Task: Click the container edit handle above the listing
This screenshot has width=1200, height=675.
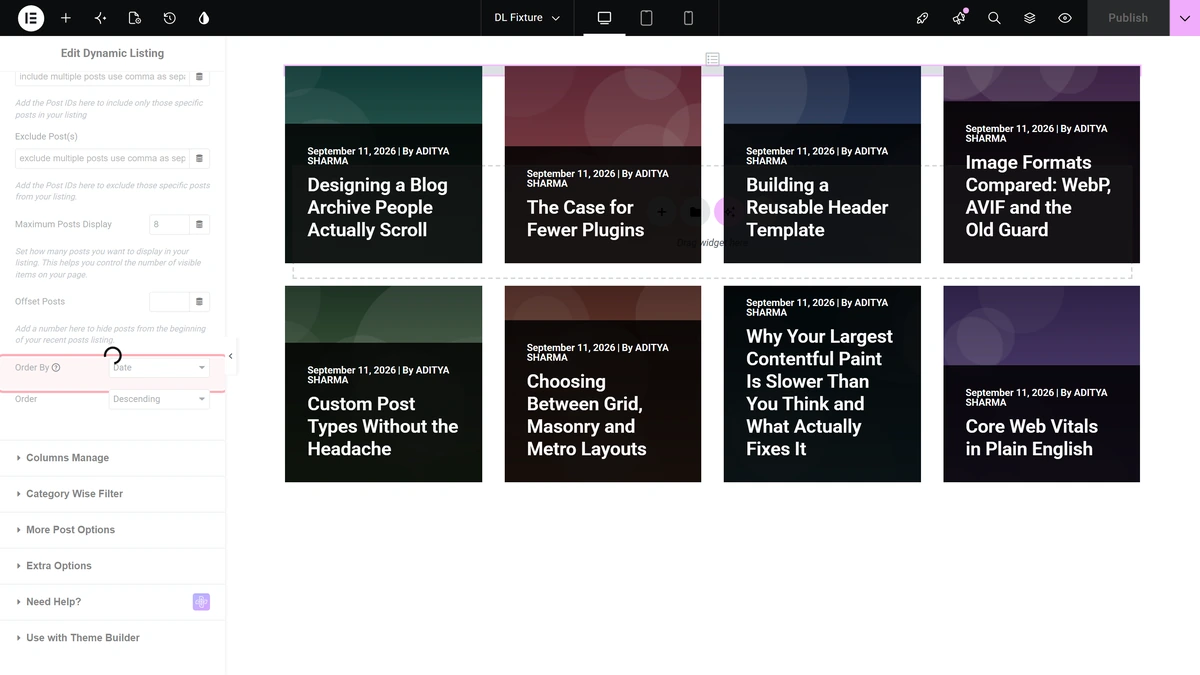Action: click(712, 59)
